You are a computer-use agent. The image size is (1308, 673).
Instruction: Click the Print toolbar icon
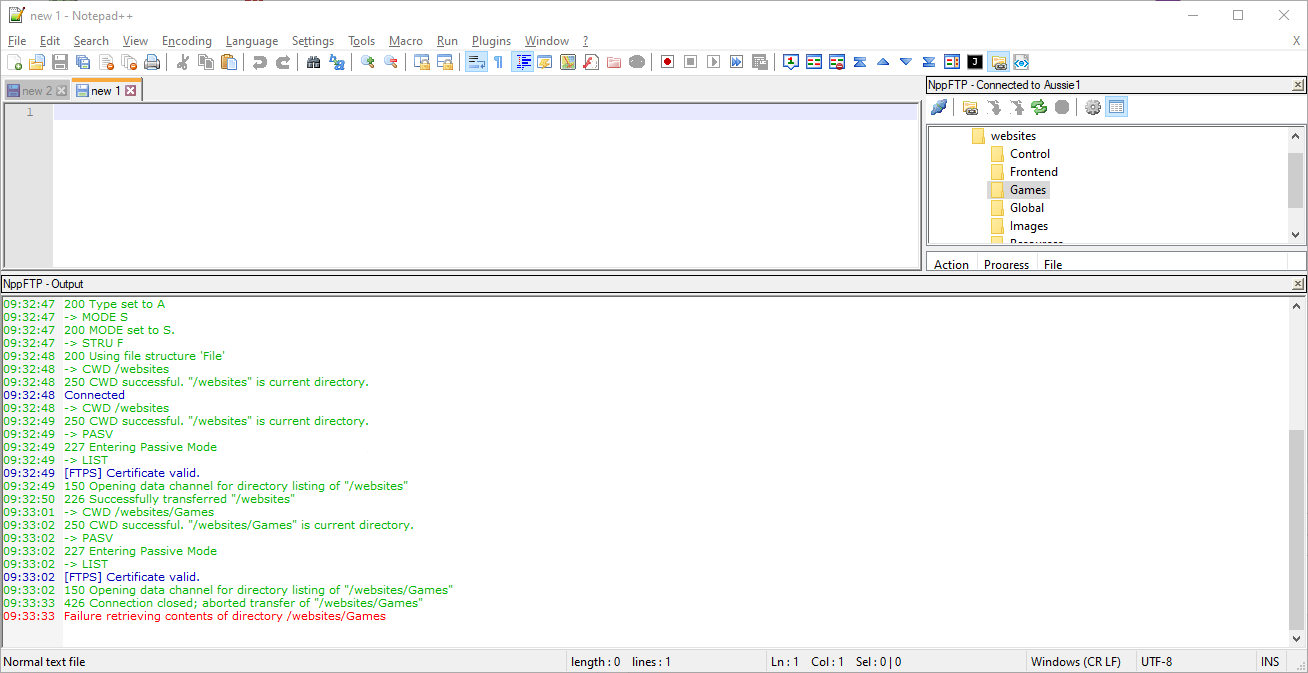152,62
